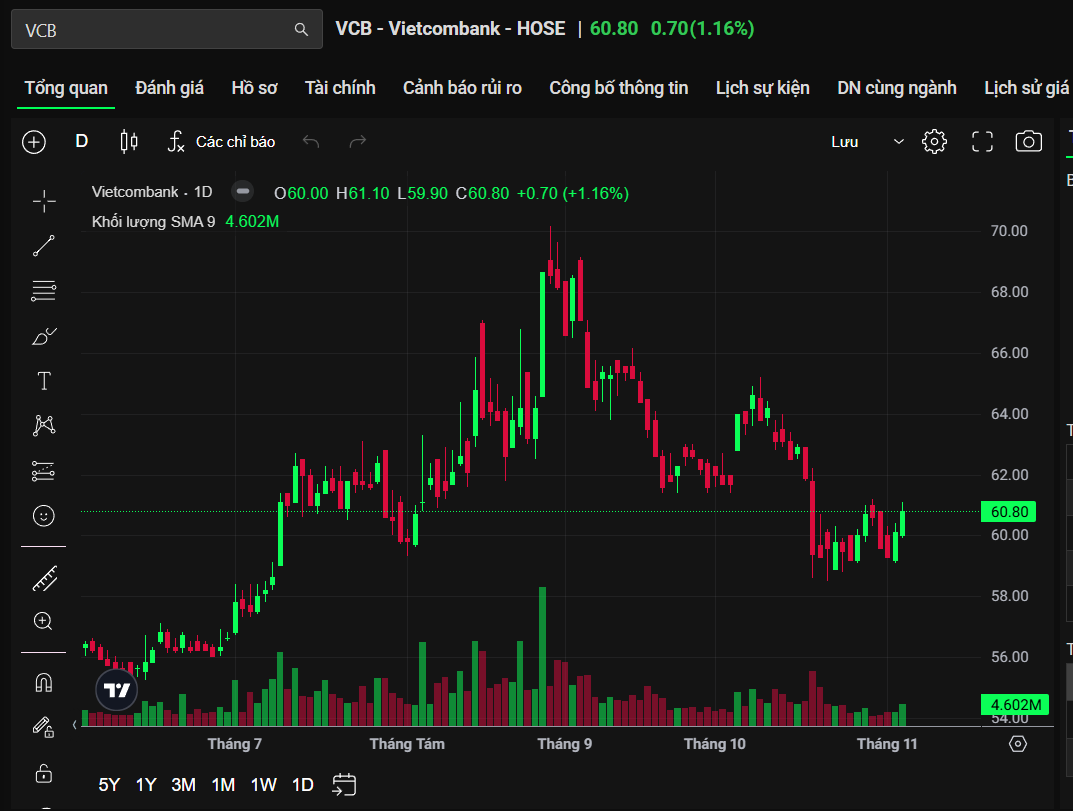
Task: Expand the Lưu save dropdown
Action: click(x=898, y=142)
